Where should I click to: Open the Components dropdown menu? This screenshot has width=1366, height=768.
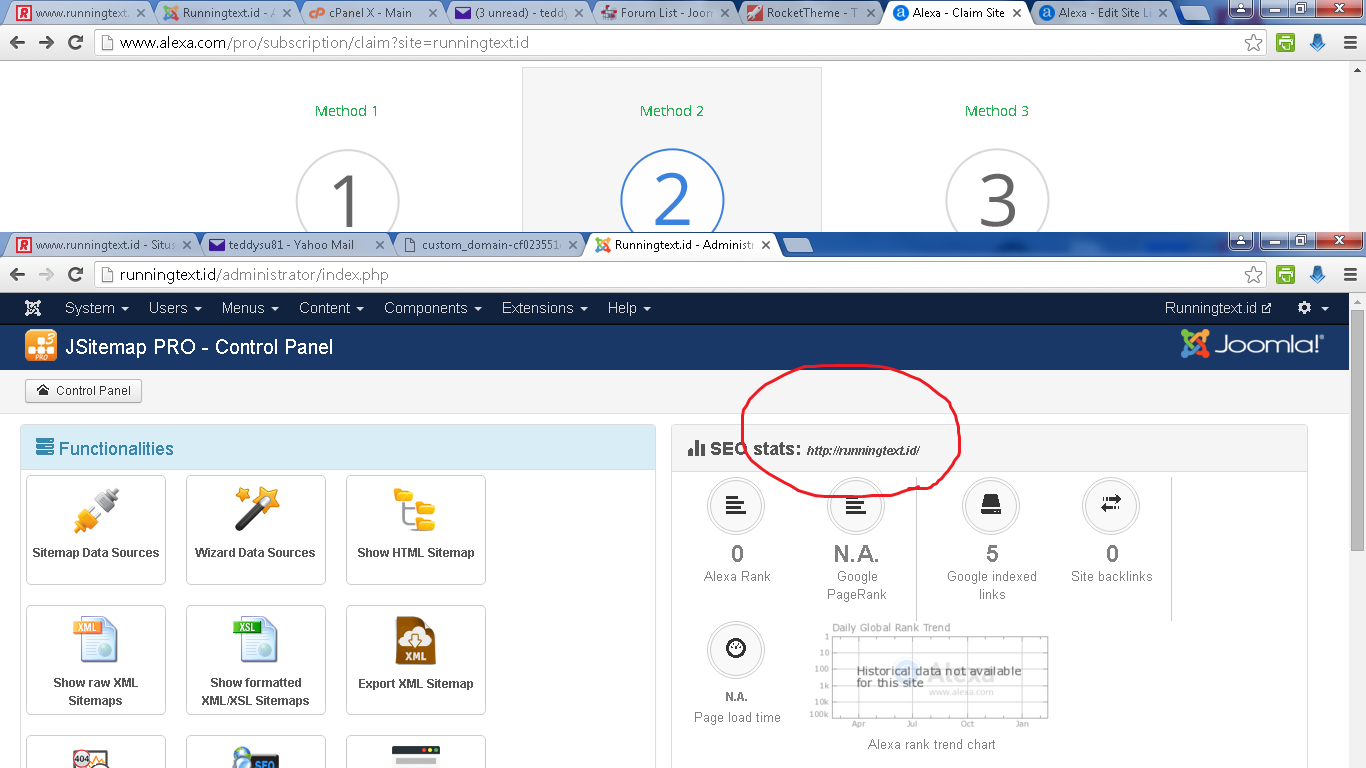(433, 308)
